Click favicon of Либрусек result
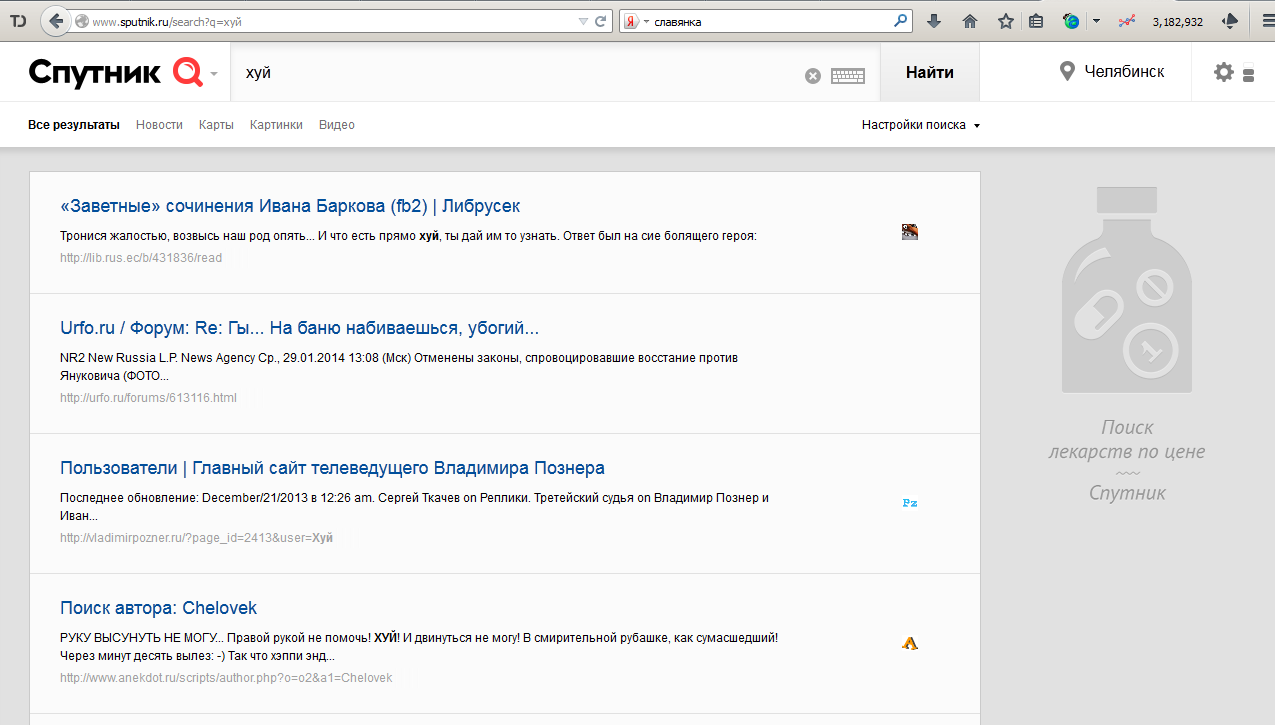The image size is (1275, 725). click(910, 232)
